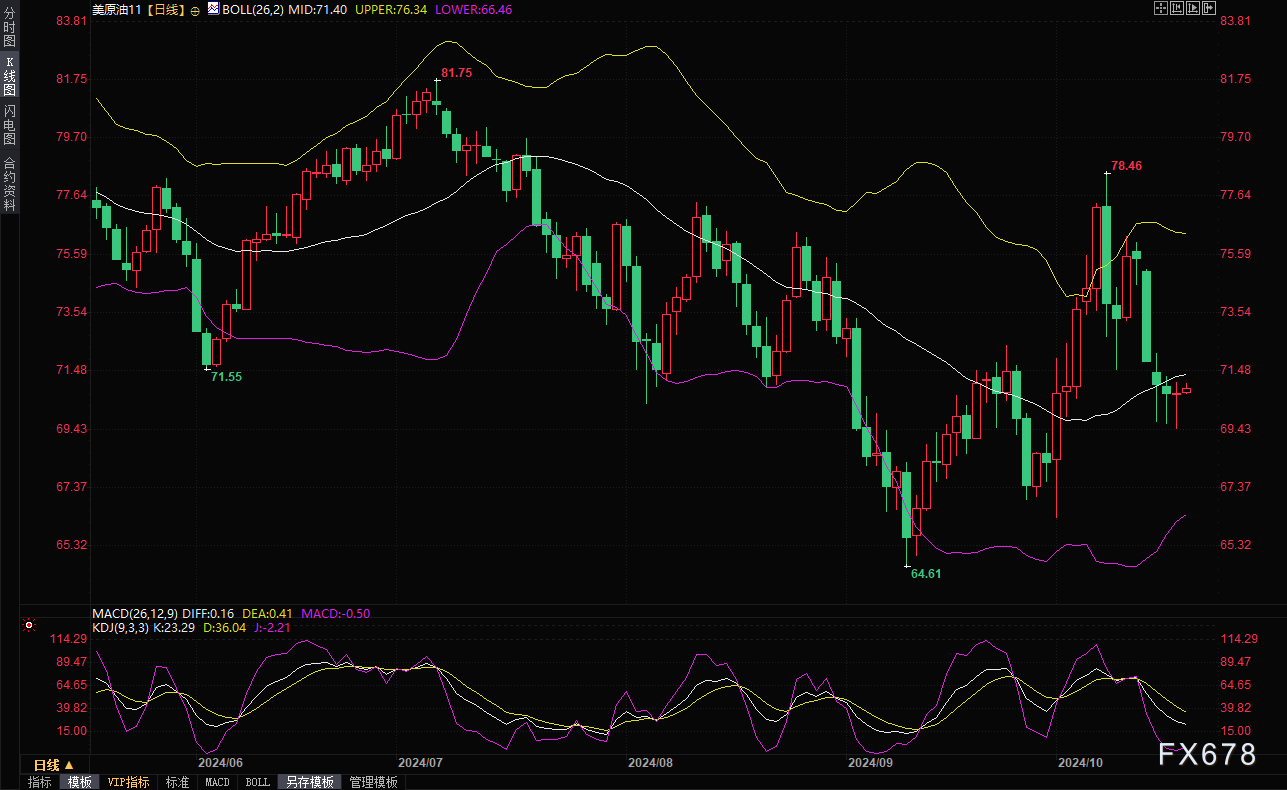This screenshot has height=790, width=1287.
Task: Click the play-forward chart icon
Action: coord(1193,8)
